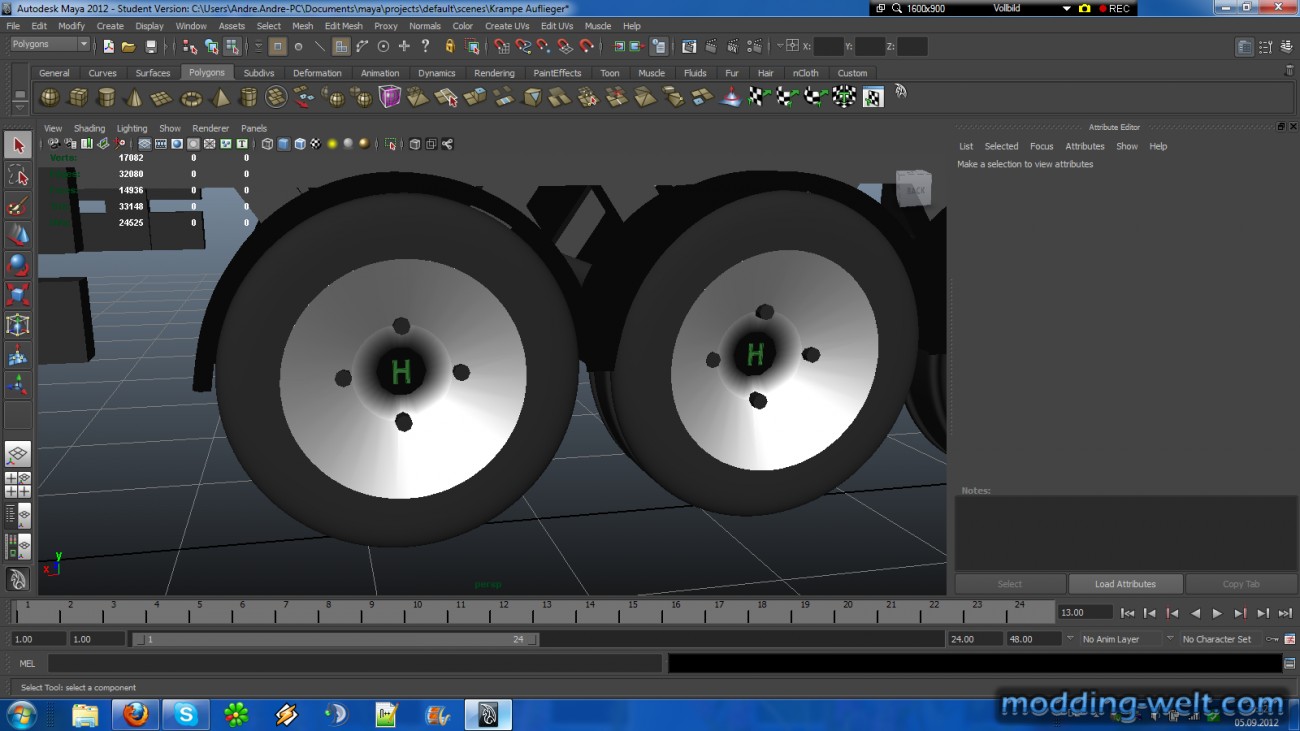Click the MEL command line input

pos(354,663)
